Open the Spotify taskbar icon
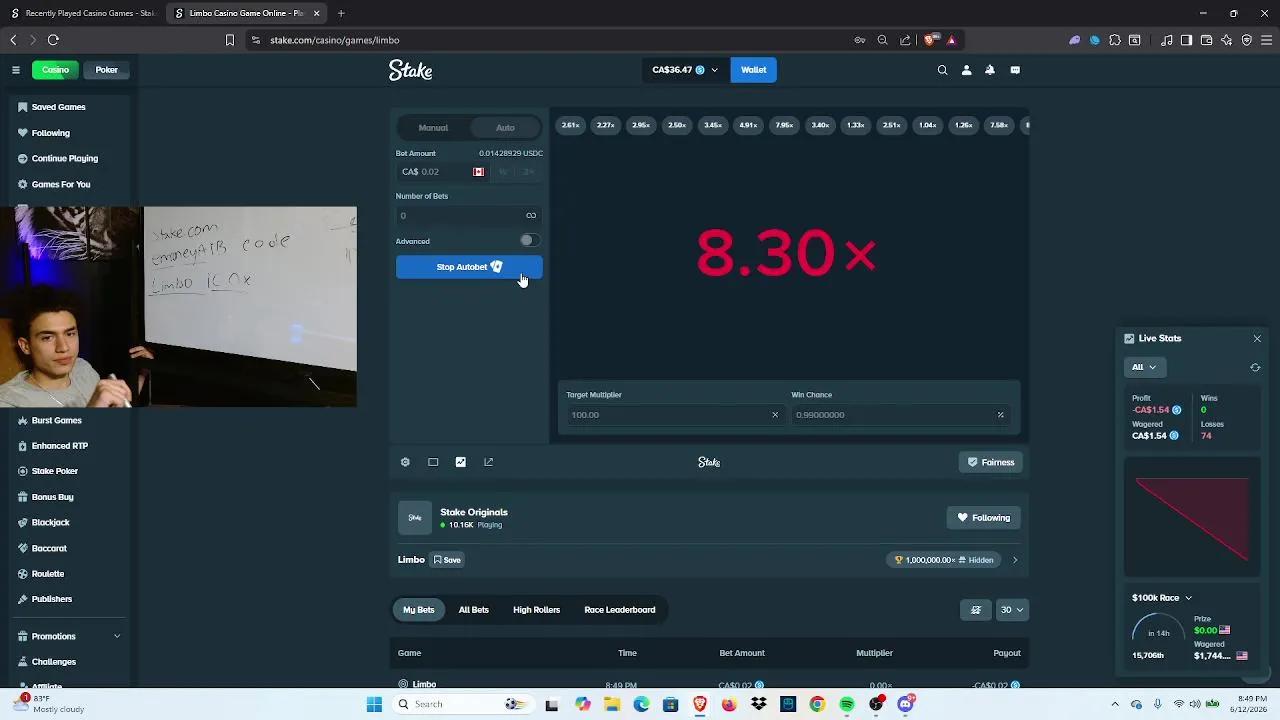Screen dimensions: 1280x720 847,704
